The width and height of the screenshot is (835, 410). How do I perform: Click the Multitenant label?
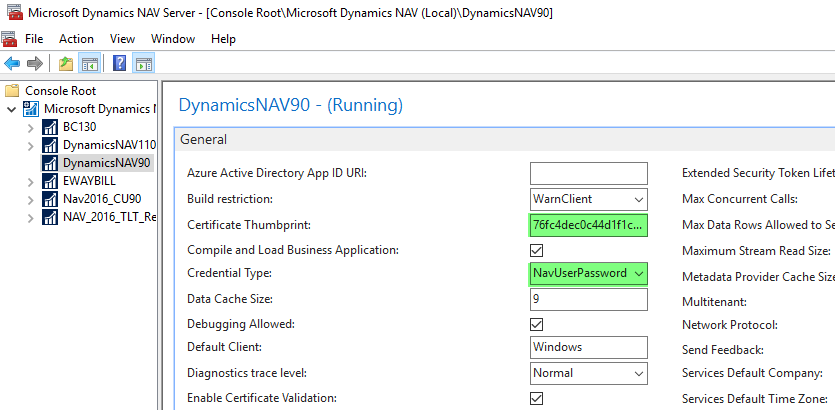click(714, 302)
